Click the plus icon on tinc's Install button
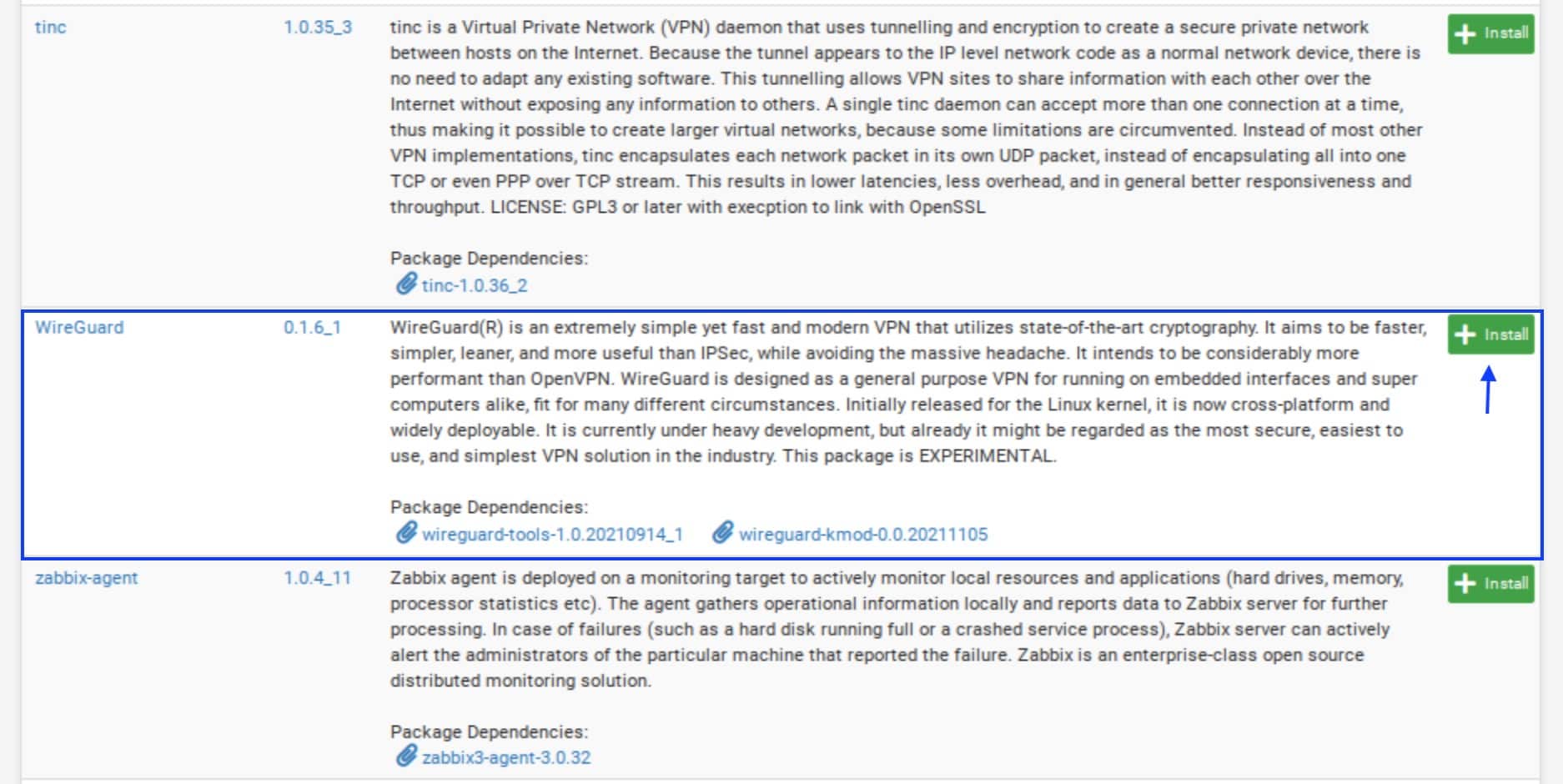Viewport: 1563px width, 784px height. 1465,33
